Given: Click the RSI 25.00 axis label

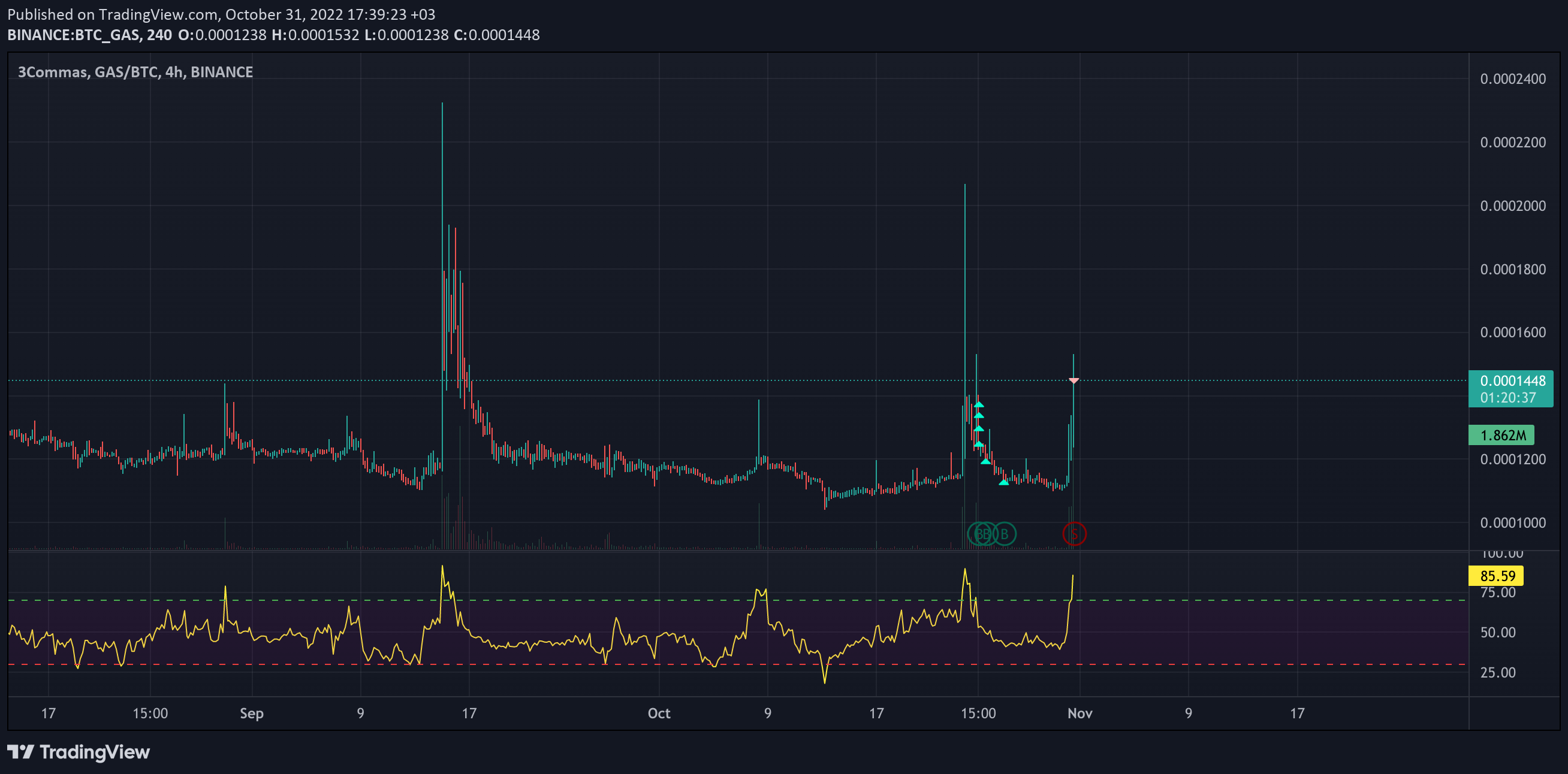Looking at the screenshot, I should (x=1497, y=673).
